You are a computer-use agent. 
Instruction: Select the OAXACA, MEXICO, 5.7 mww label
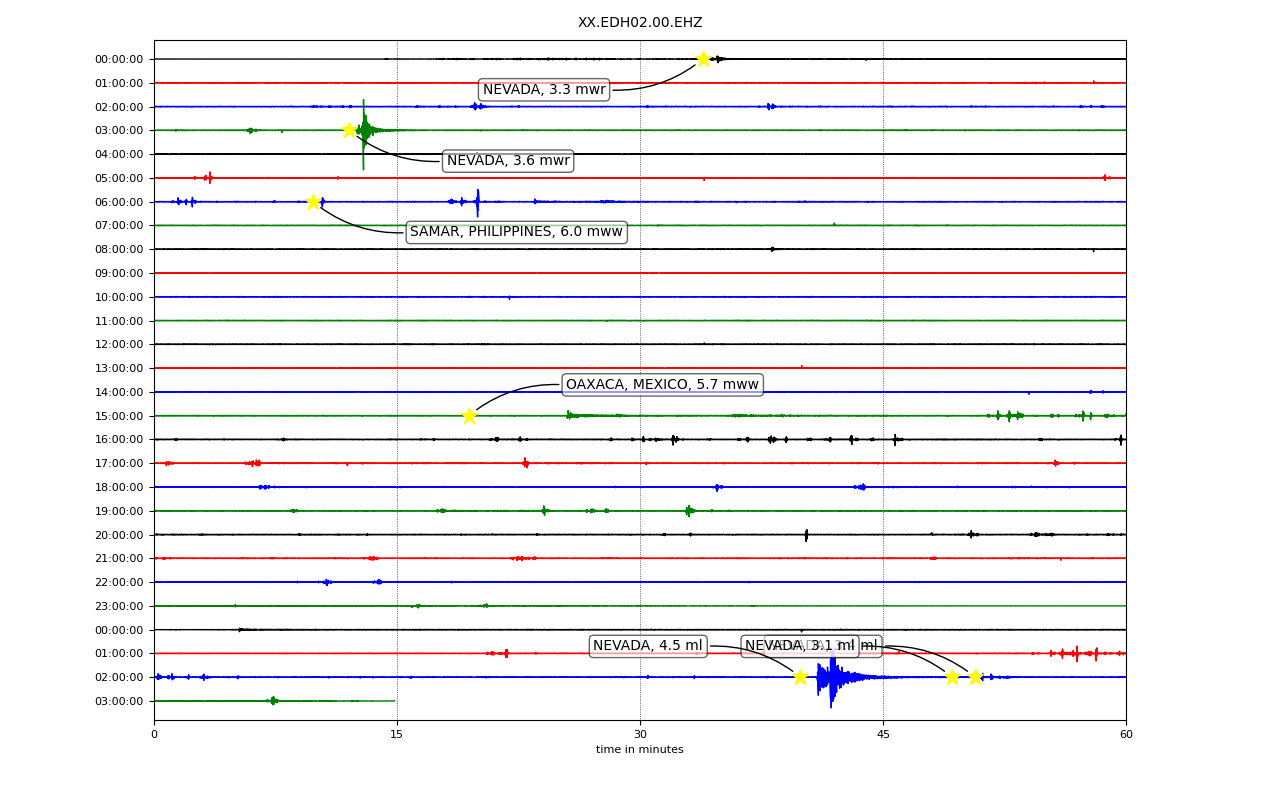pos(662,385)
